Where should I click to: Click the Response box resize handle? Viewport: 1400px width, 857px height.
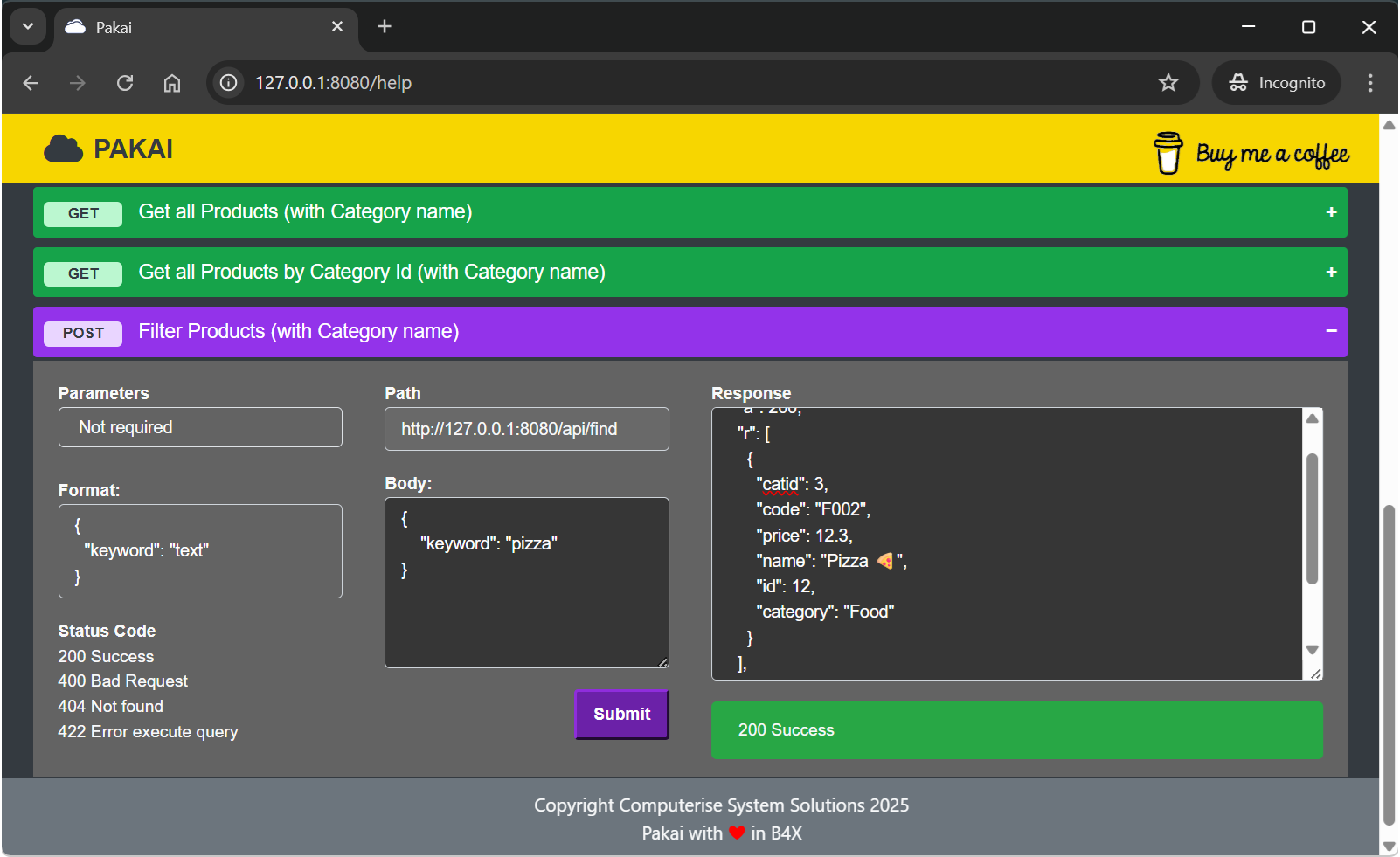[x=1315, y=673]
